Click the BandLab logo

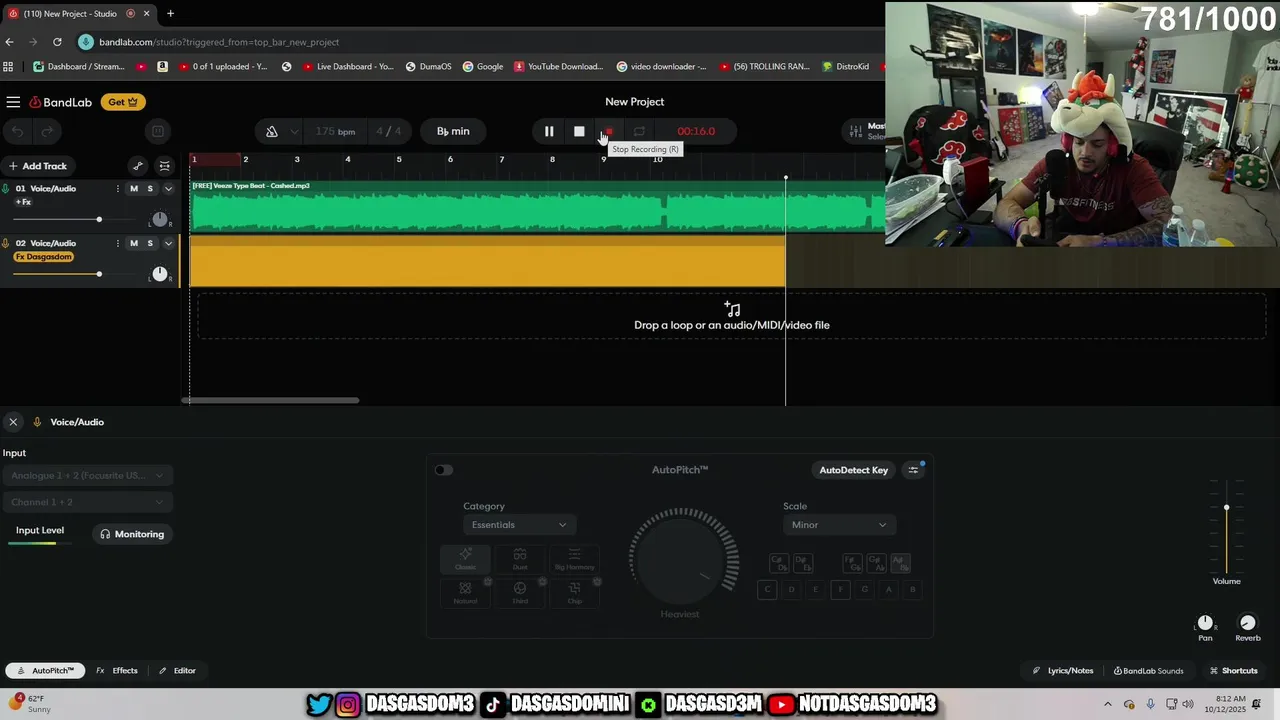click(x=60, y=102)
